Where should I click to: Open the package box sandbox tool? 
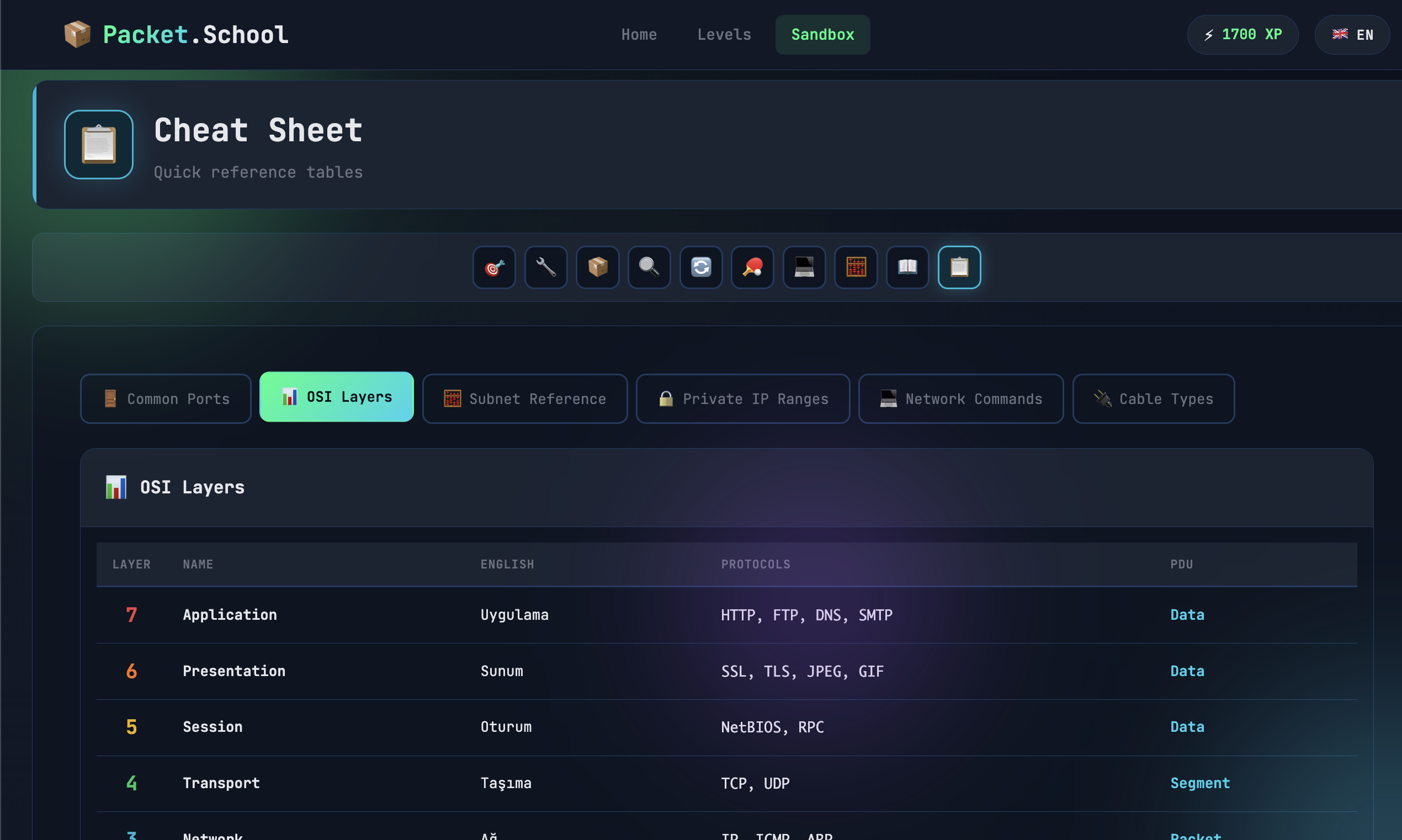pos(598,267)
